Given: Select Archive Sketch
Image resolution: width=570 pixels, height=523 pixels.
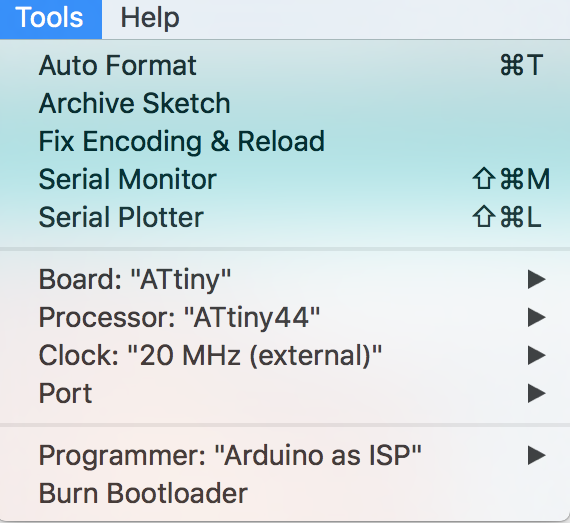Looking at the screenshot, I should [x=285, y=103].
